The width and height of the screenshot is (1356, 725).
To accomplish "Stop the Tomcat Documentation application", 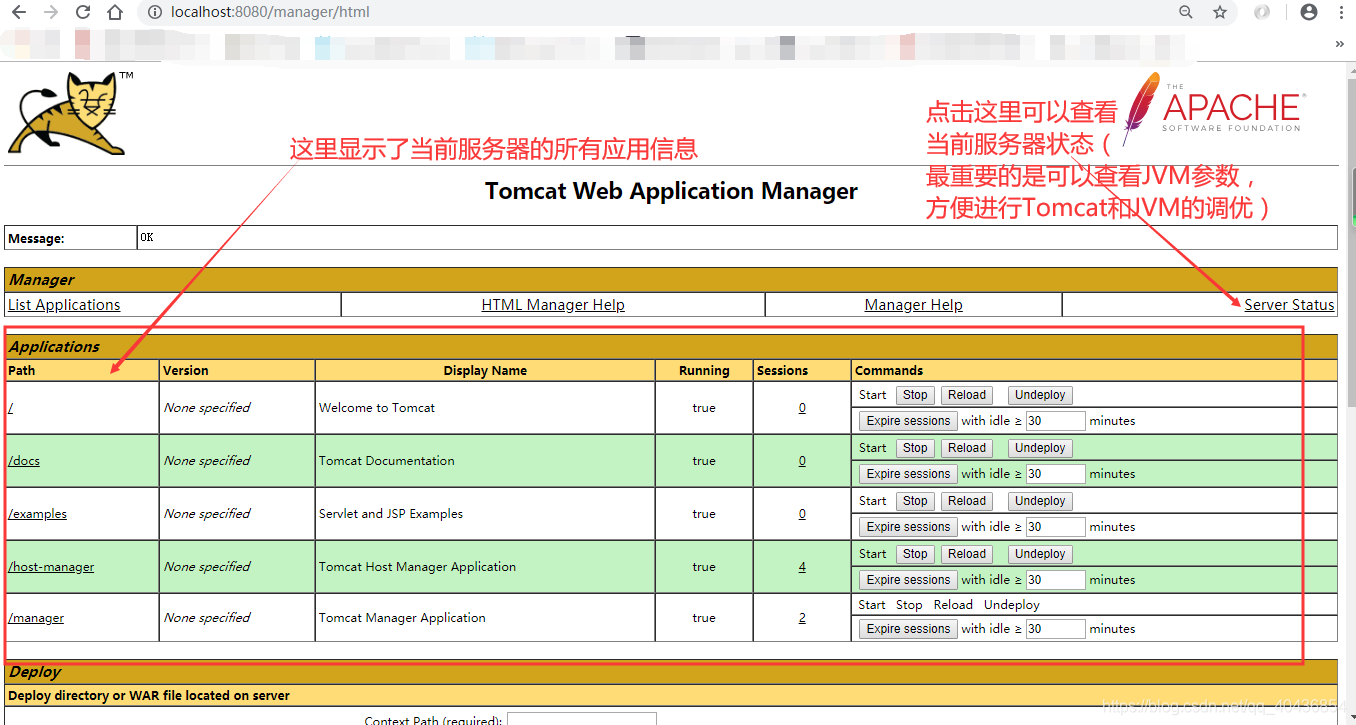I will [915, 448].
